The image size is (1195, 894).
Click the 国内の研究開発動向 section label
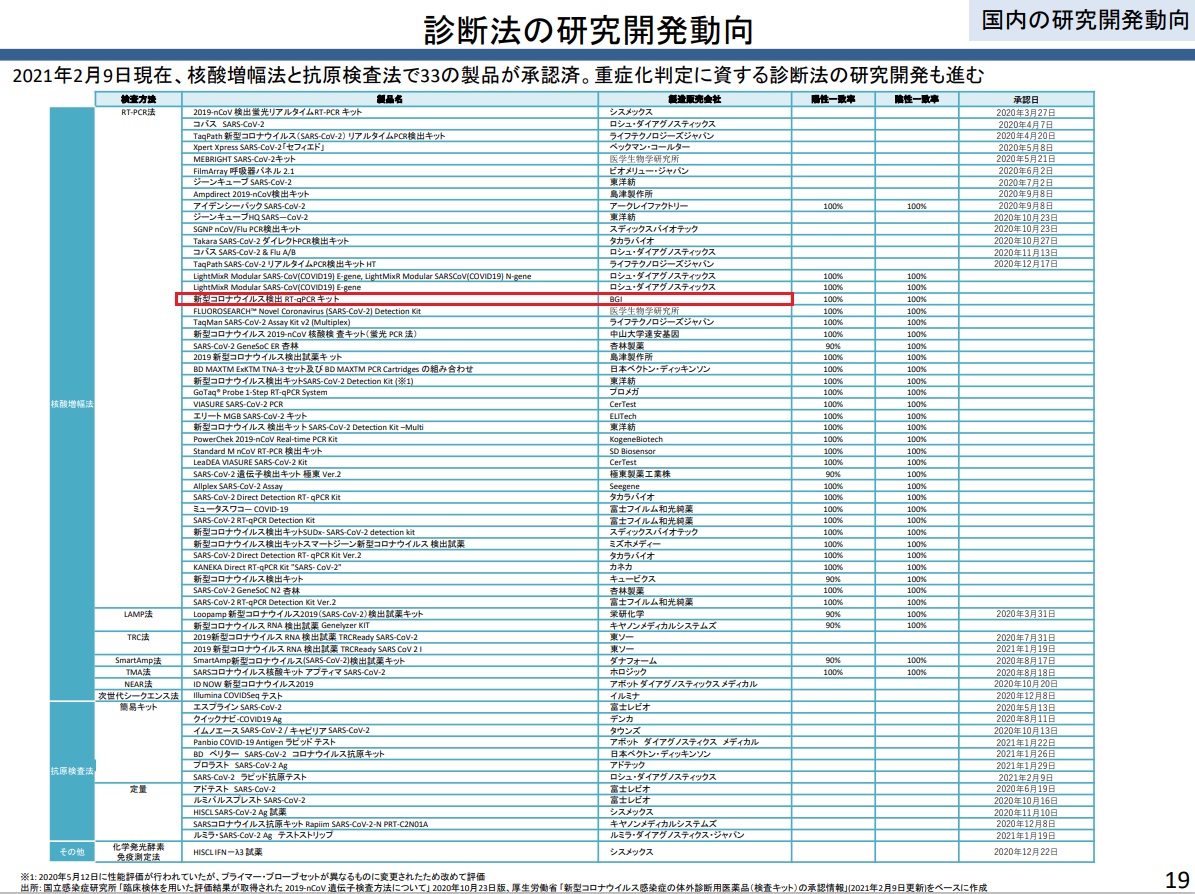tap(1084, 21)
